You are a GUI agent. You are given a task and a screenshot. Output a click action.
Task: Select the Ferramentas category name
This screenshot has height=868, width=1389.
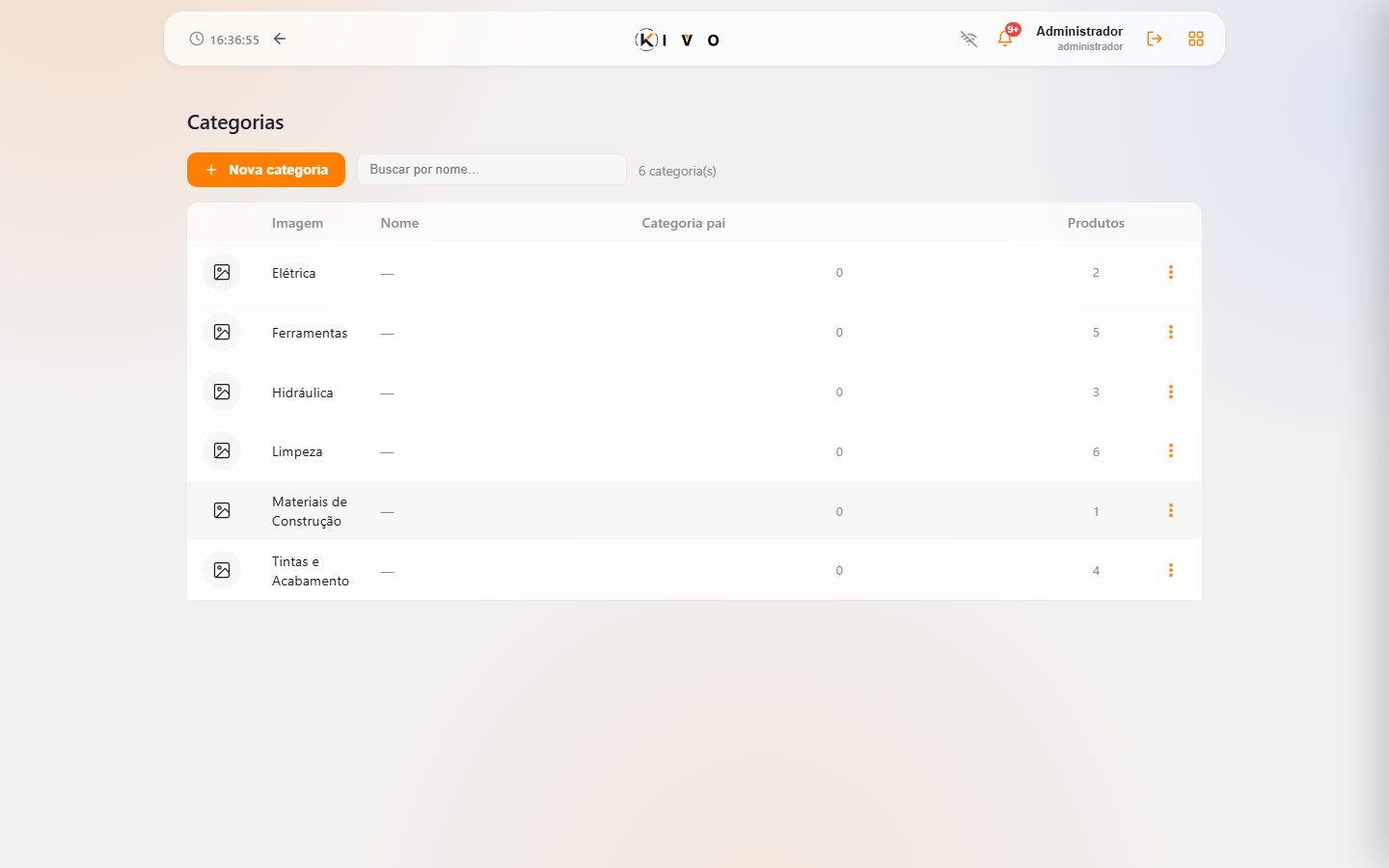pos(310,333)
